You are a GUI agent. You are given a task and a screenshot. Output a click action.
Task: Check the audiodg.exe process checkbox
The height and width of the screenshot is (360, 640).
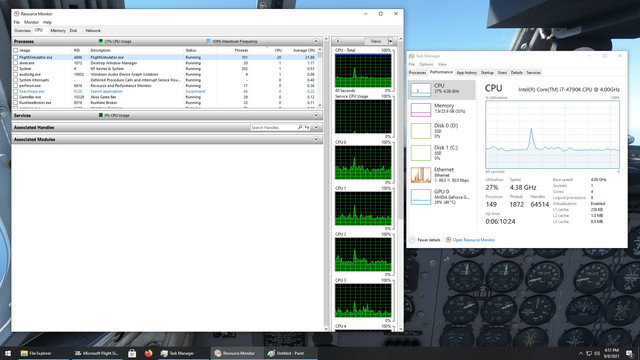pos(16,75)
